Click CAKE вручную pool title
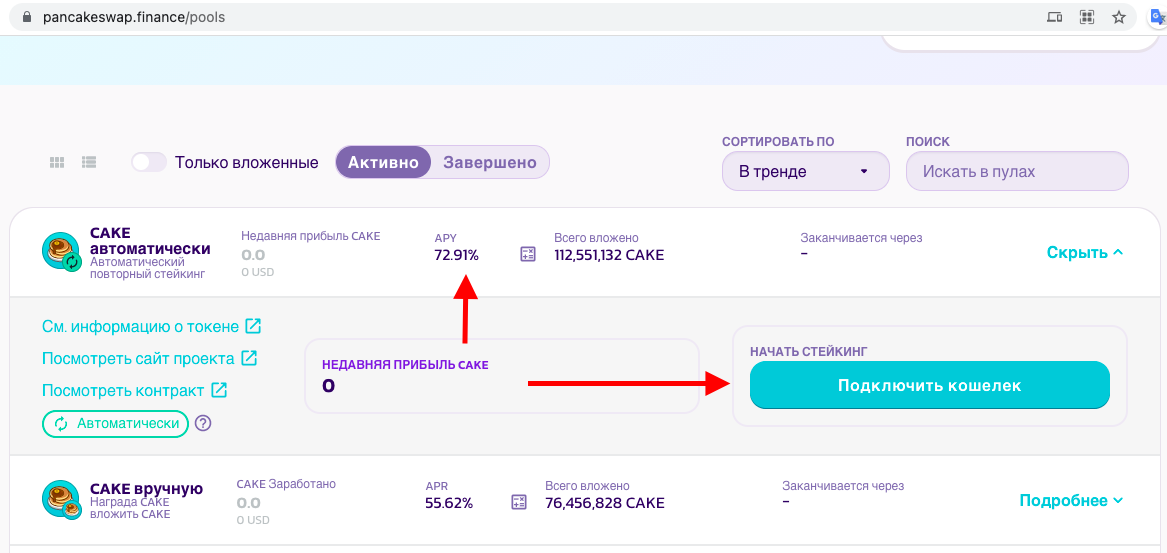 [x=146, y=489]
